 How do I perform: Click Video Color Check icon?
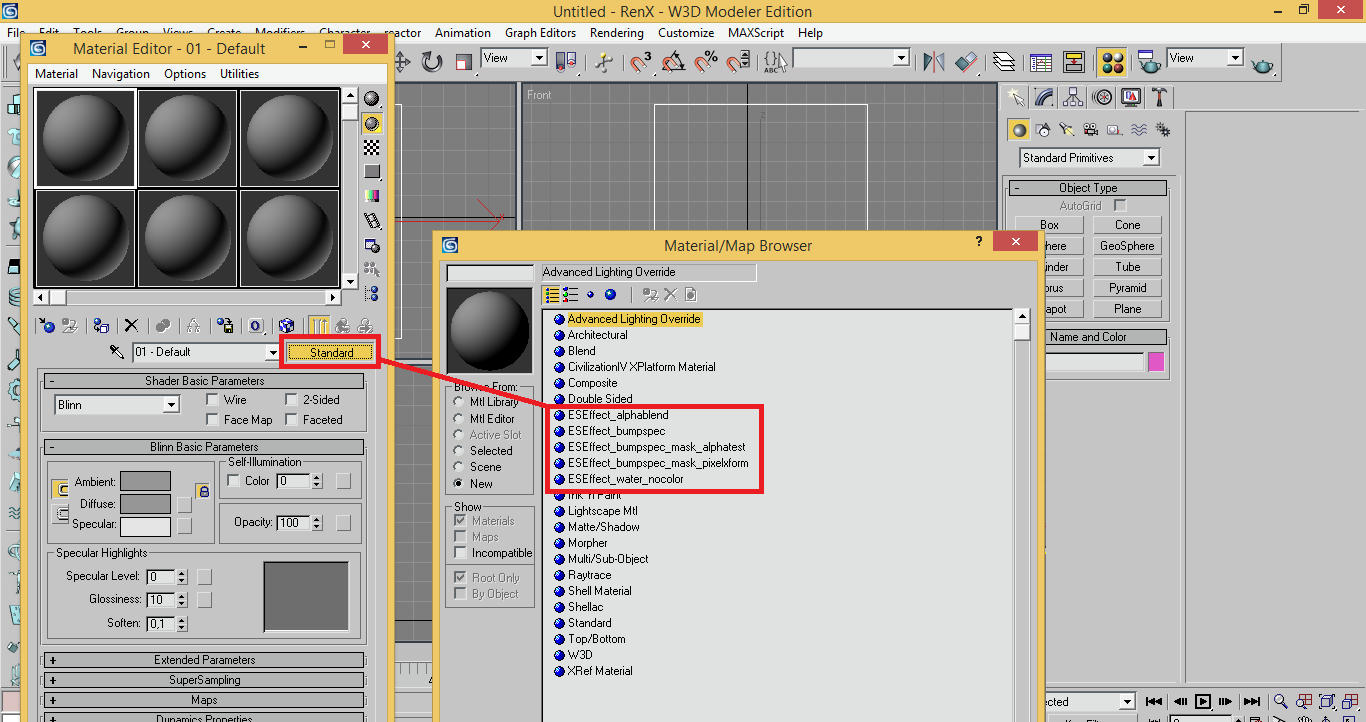372,196
